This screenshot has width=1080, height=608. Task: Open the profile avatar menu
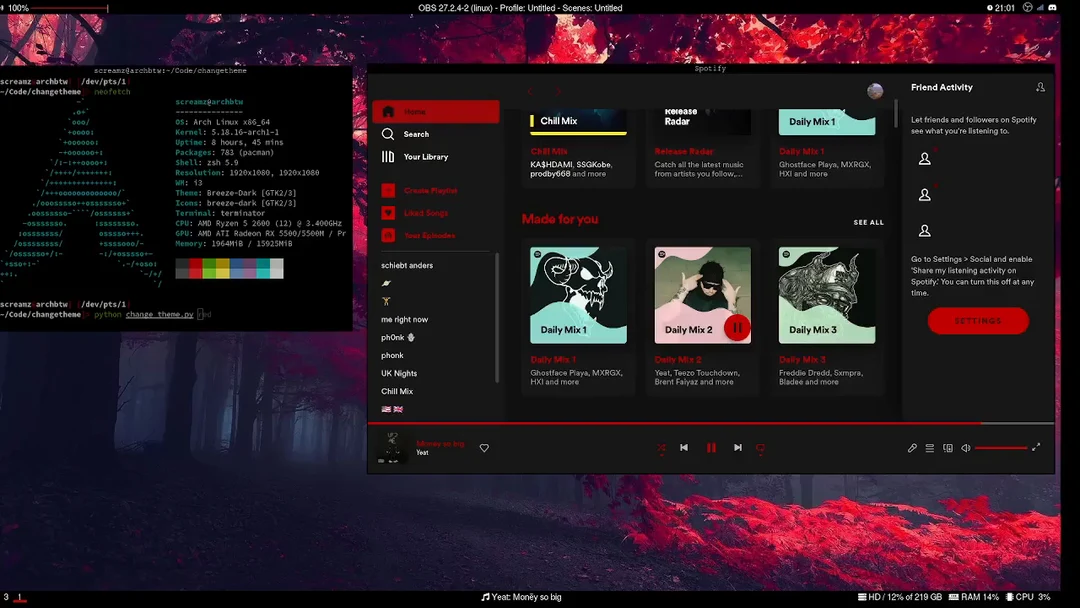875,90
